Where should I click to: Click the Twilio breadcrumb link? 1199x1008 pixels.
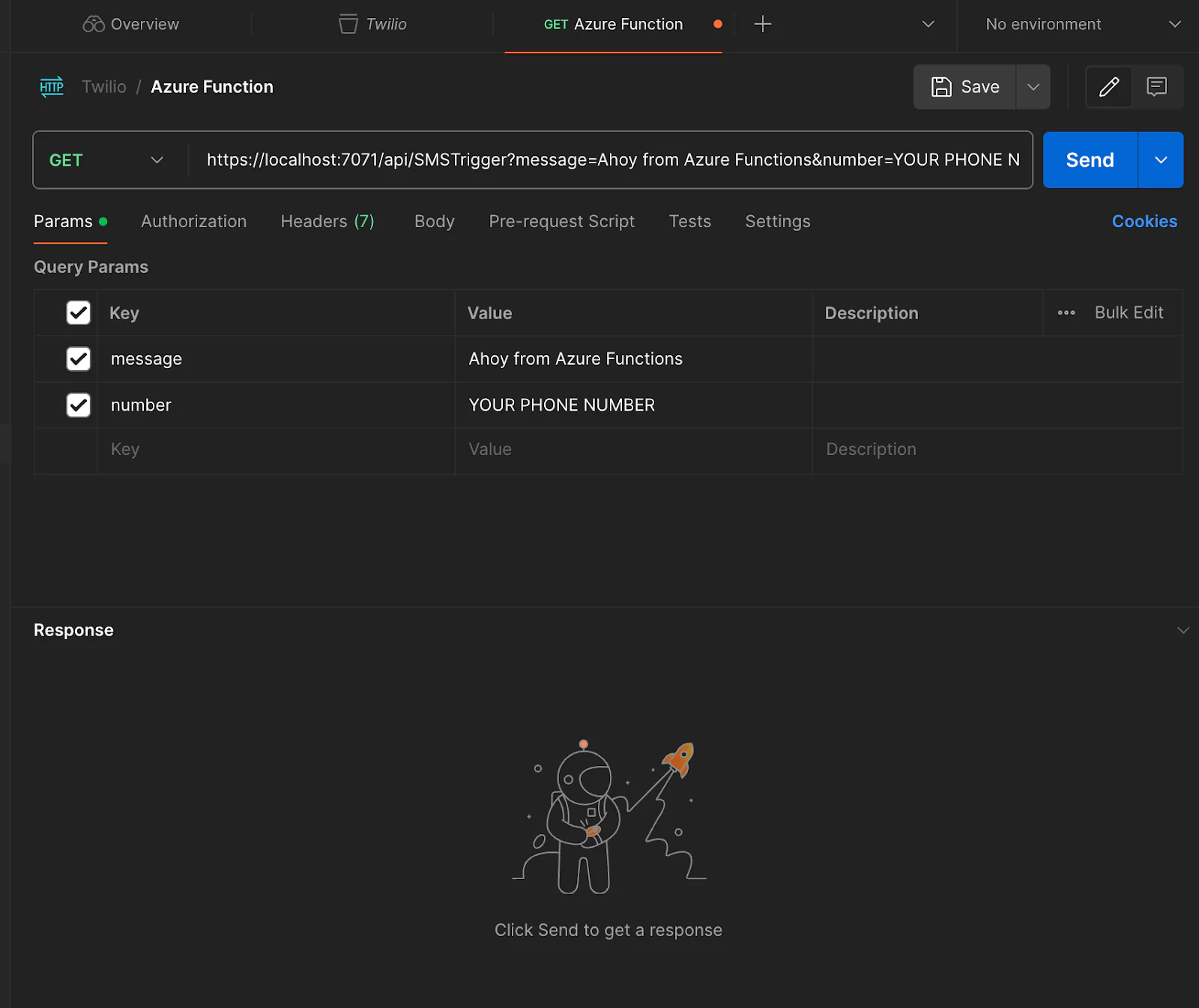click(x=104, y=87)
